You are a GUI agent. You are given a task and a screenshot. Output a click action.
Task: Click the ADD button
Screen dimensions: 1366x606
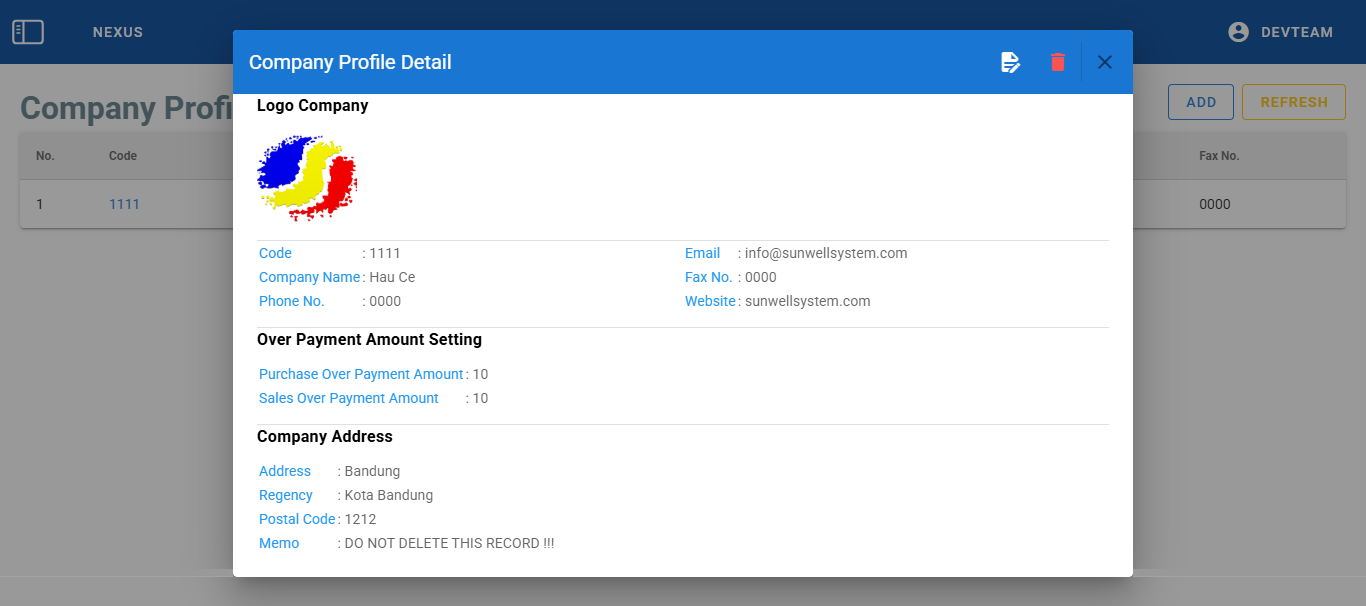[1200, 102]
